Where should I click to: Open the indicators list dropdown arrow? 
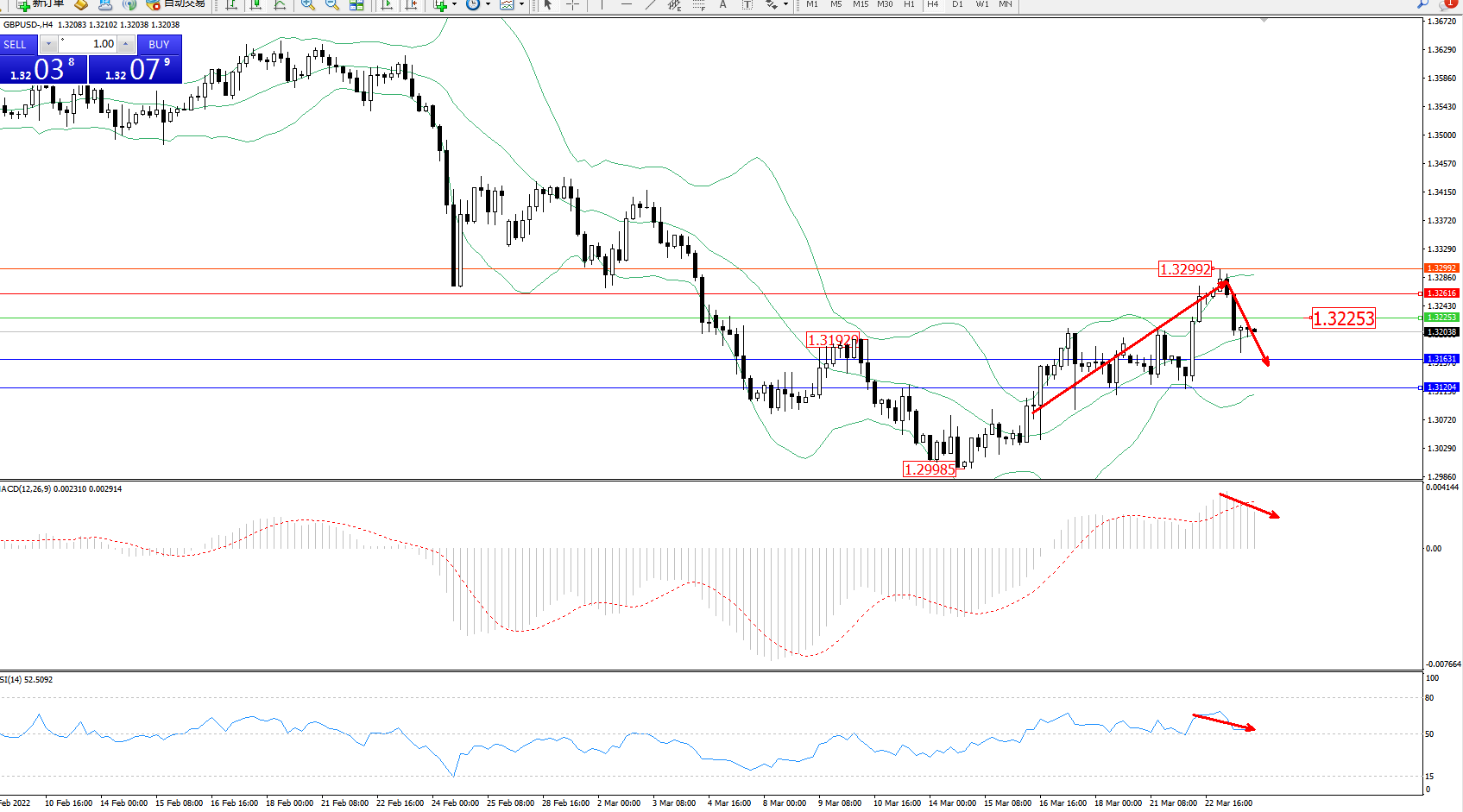click(454, 4)
